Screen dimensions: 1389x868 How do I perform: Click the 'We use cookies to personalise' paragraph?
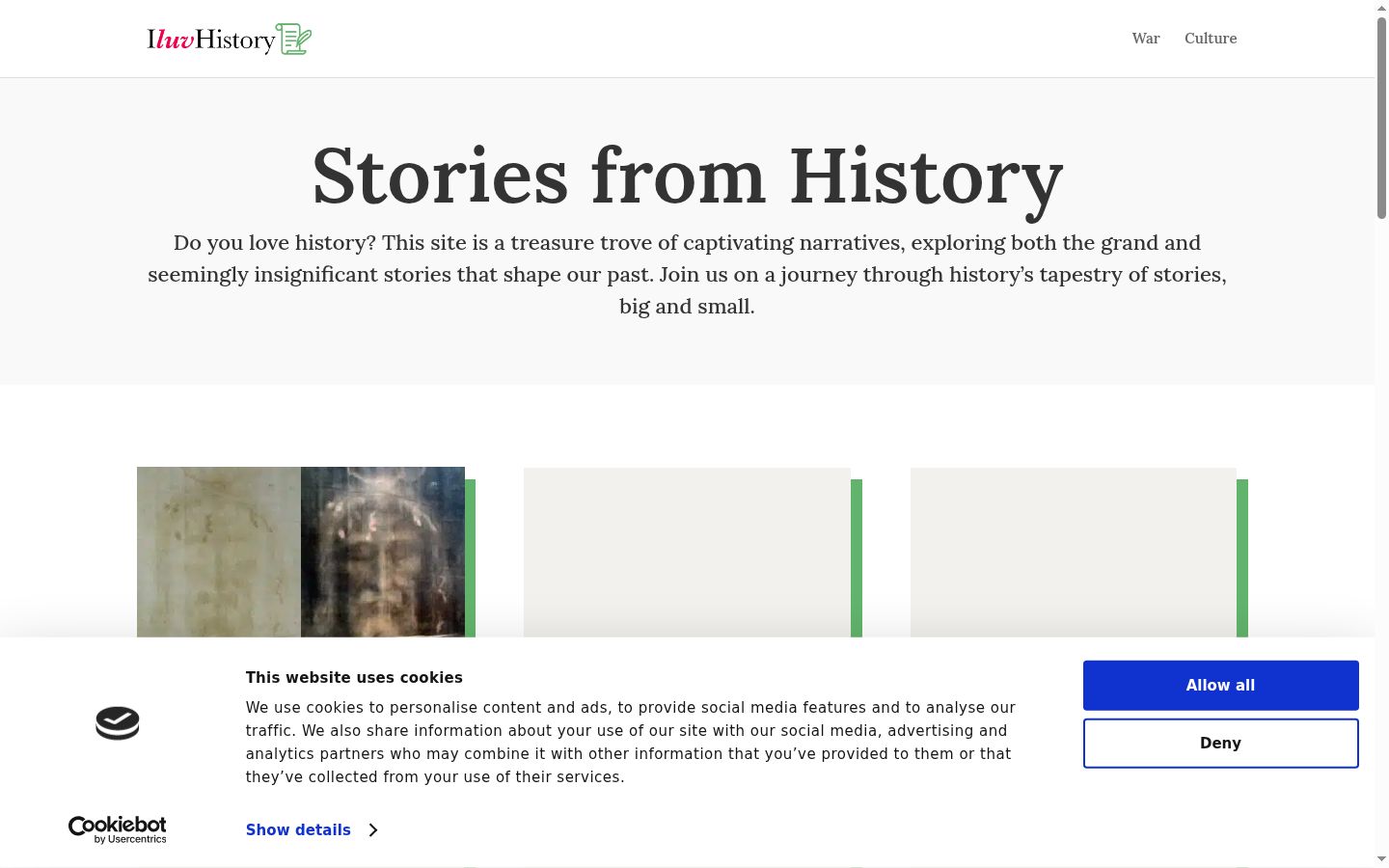(x=631, y=743)
